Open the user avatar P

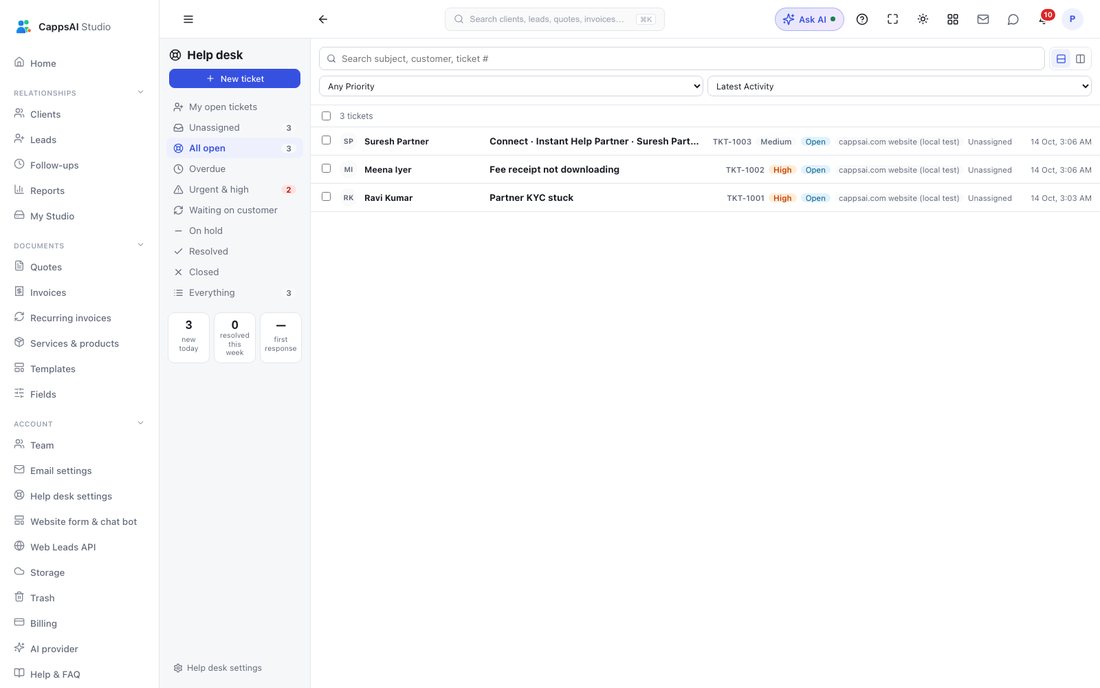coord(1072,19)
